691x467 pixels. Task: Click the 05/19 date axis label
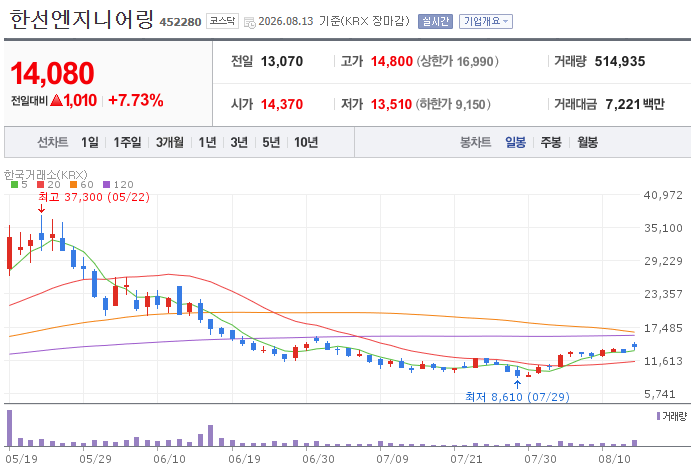[x=21, y=459]
